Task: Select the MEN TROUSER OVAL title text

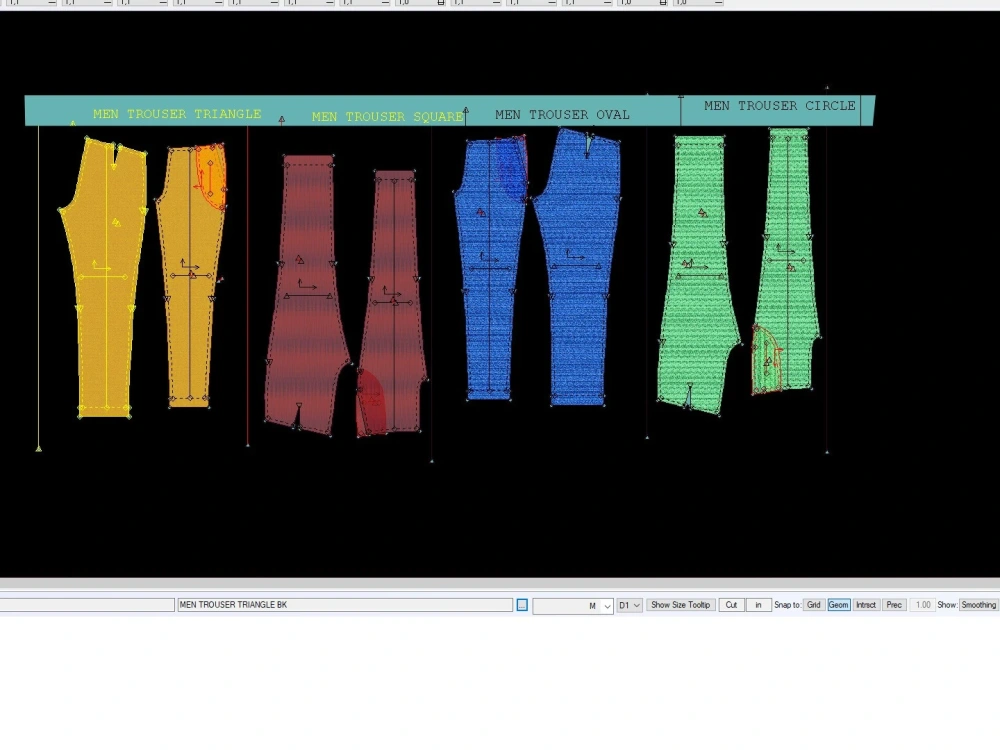Action: tap(562, 115)
